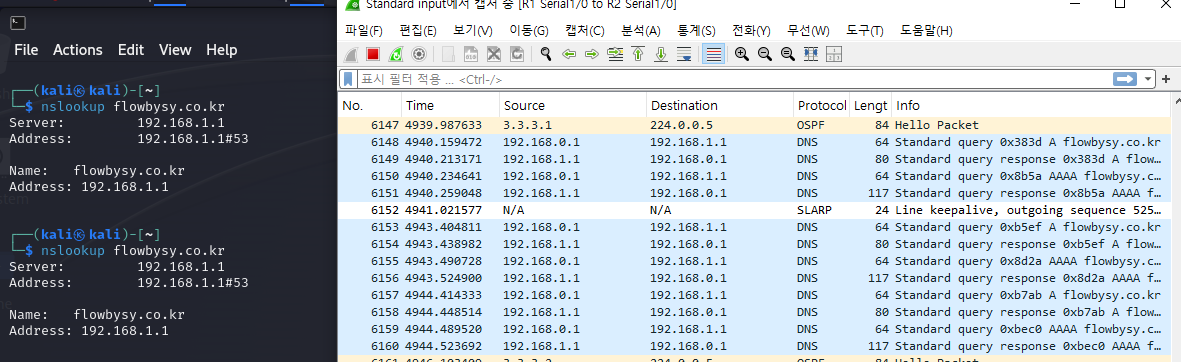Image resolution: width=1181 pixels, height=362 pixels.
Task: Click into the display filter input field
Action: (x=734, y=79)
